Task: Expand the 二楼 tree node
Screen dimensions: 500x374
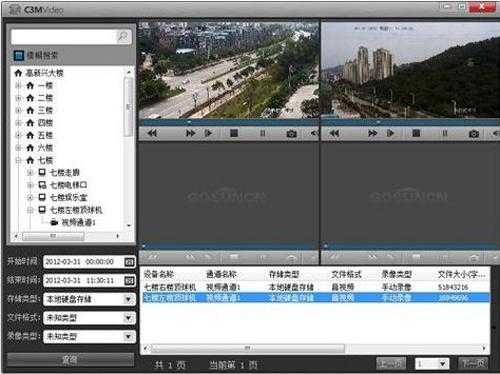Action: pyautogui.click(x=18, y=98)
